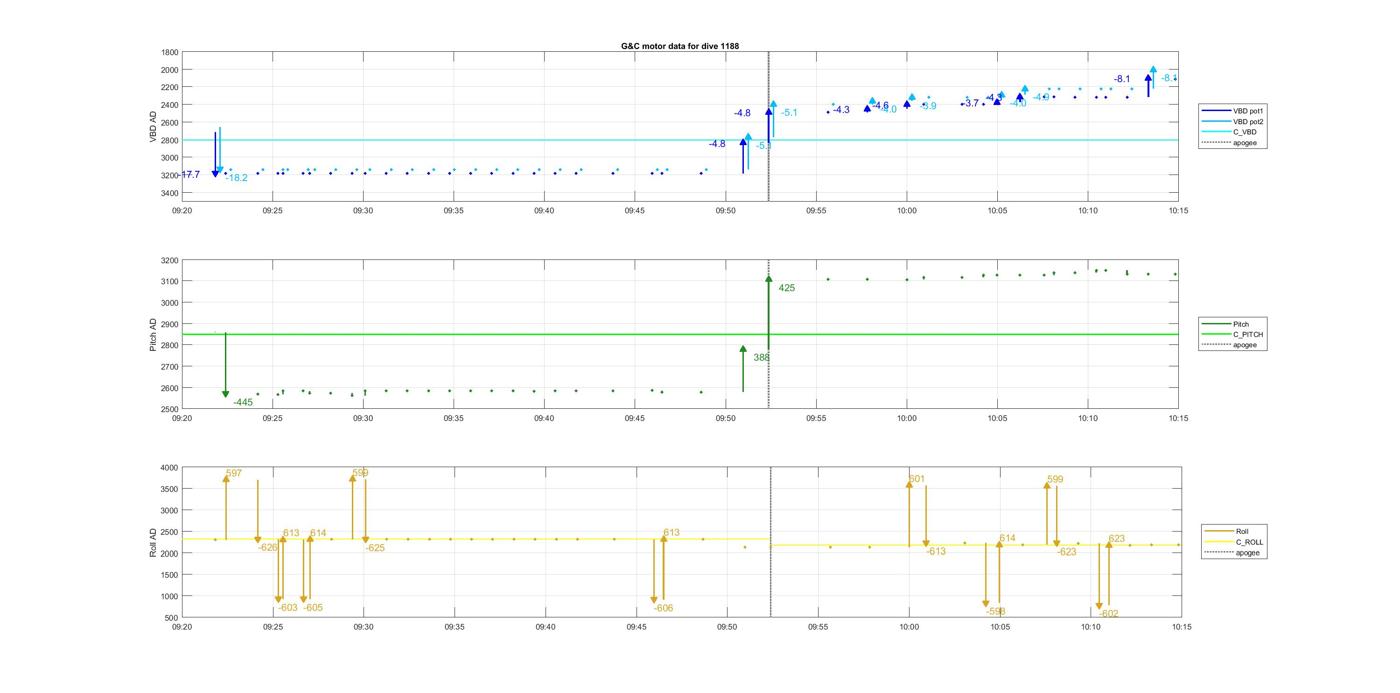The height and width of the screenshot is (693, 1400).
Task: Click the '09:50' time tick under the Pitch plot
Action: coord(726,418)
